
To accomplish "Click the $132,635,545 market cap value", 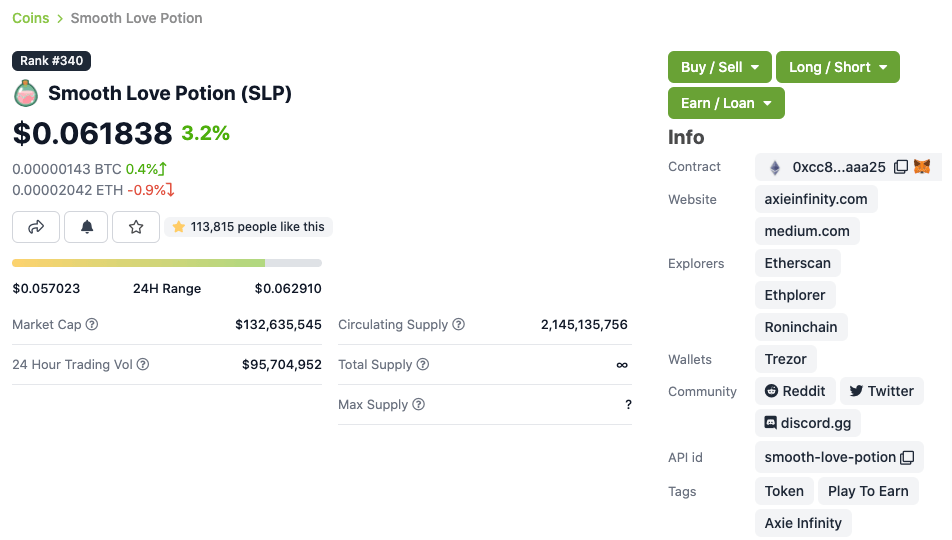I will (278, 324).
